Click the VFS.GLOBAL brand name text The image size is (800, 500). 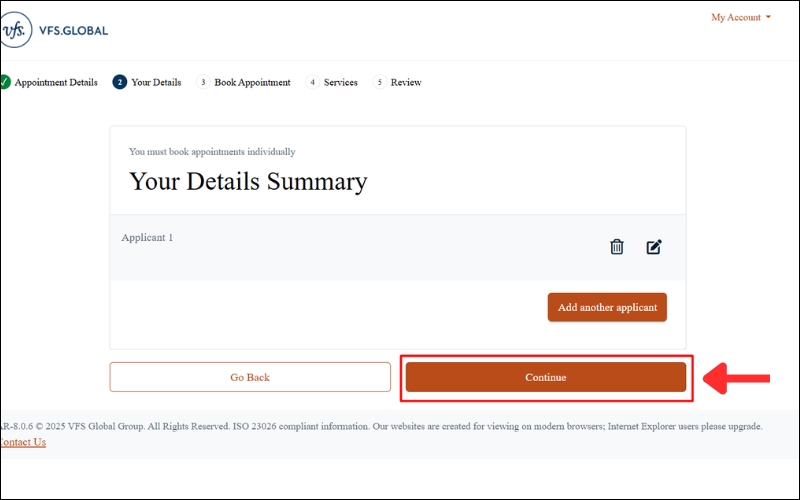point(70,31)
